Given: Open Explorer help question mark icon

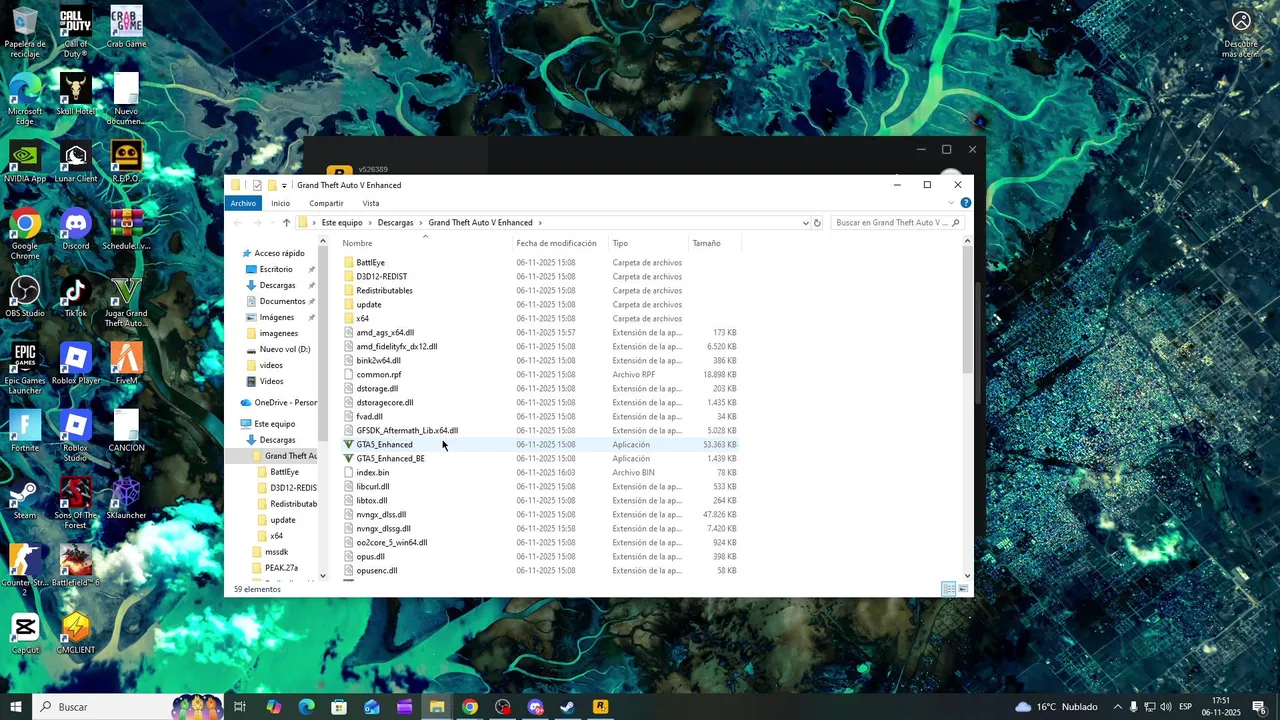Looking at the screenshot, I should click(965, 203).
